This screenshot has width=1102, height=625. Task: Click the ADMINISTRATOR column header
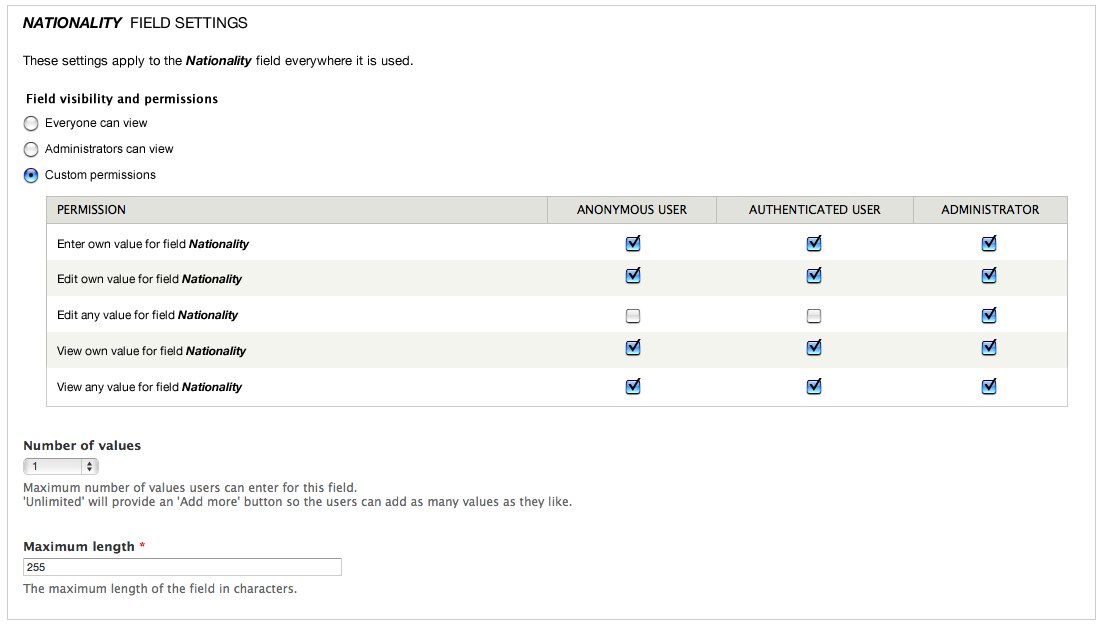(990, 210)
